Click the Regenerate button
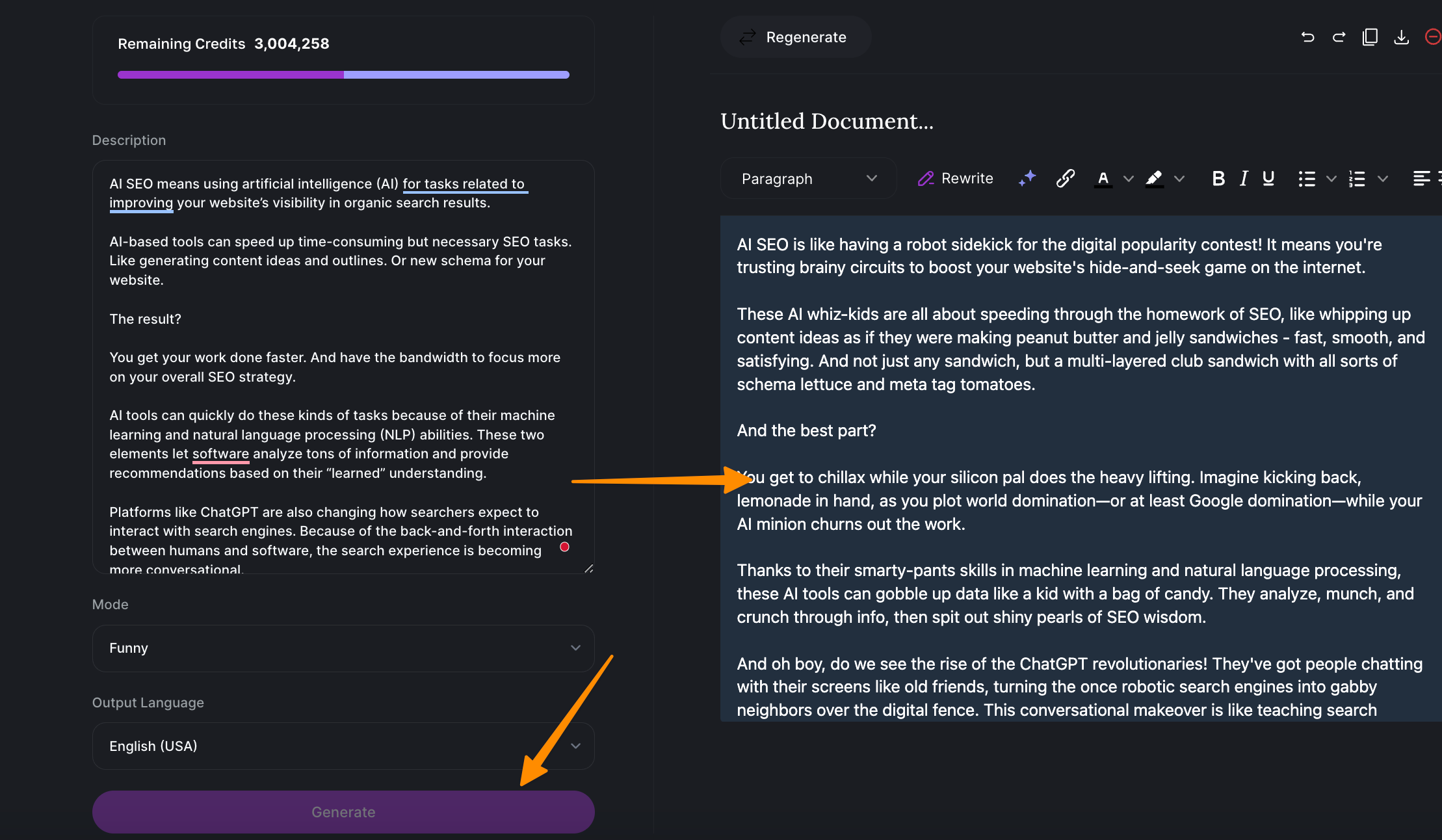Viewport: 1442px width, 840px height. click(794, 37)
